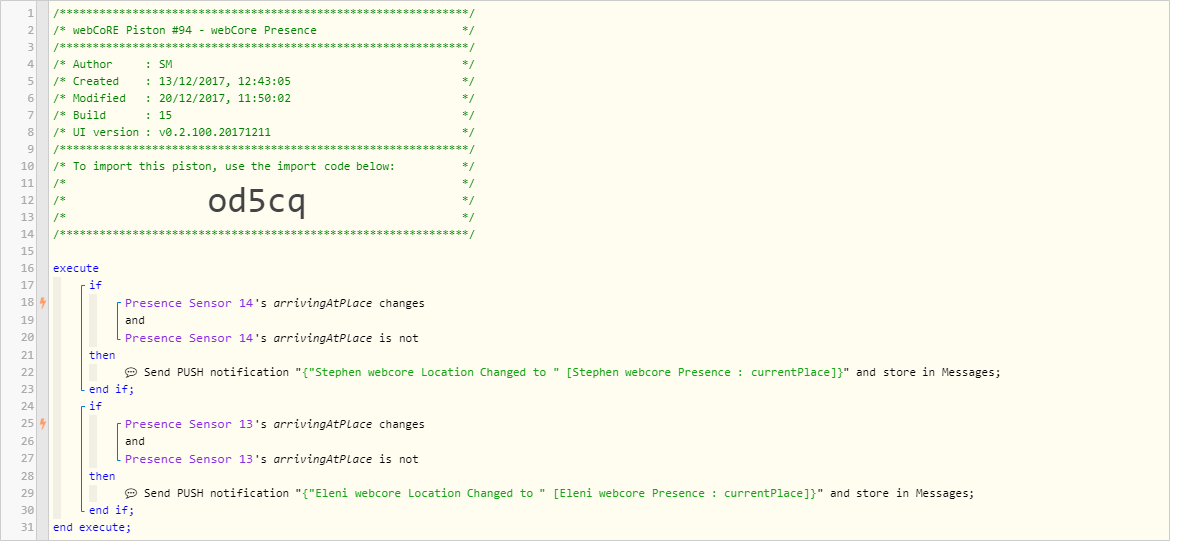
Task: Click the execute keyword on line 16
Action: point(76,268)
